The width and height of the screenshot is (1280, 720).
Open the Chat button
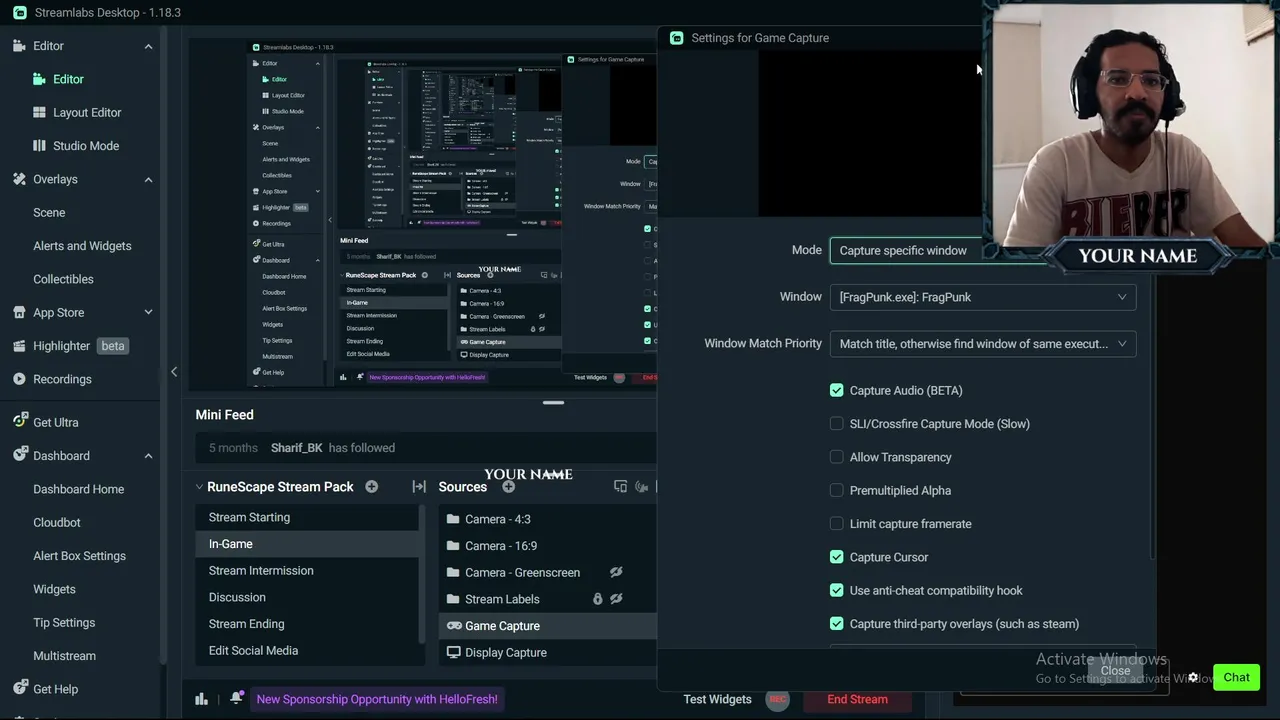pyautogui.click(x=1236, y=677)
